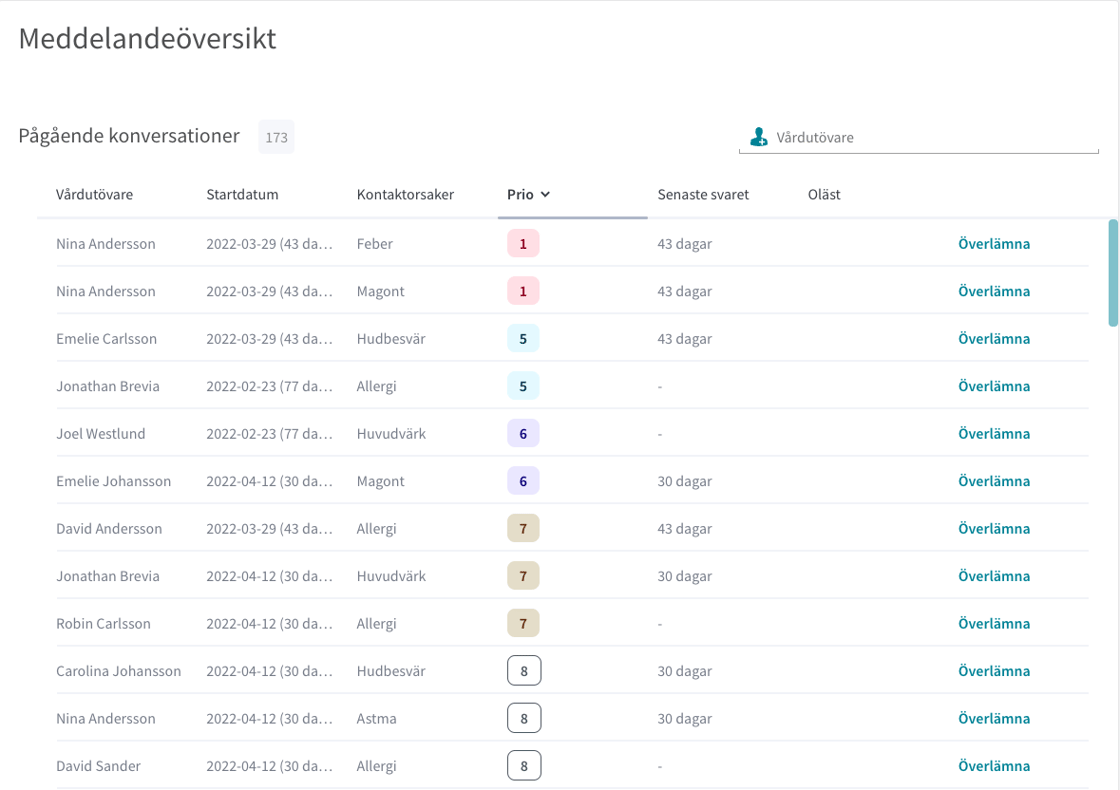Open the Vårdutövare filter field
Image resolution: width=1120 pixels, height=790 pixels.
click(919, 137)
